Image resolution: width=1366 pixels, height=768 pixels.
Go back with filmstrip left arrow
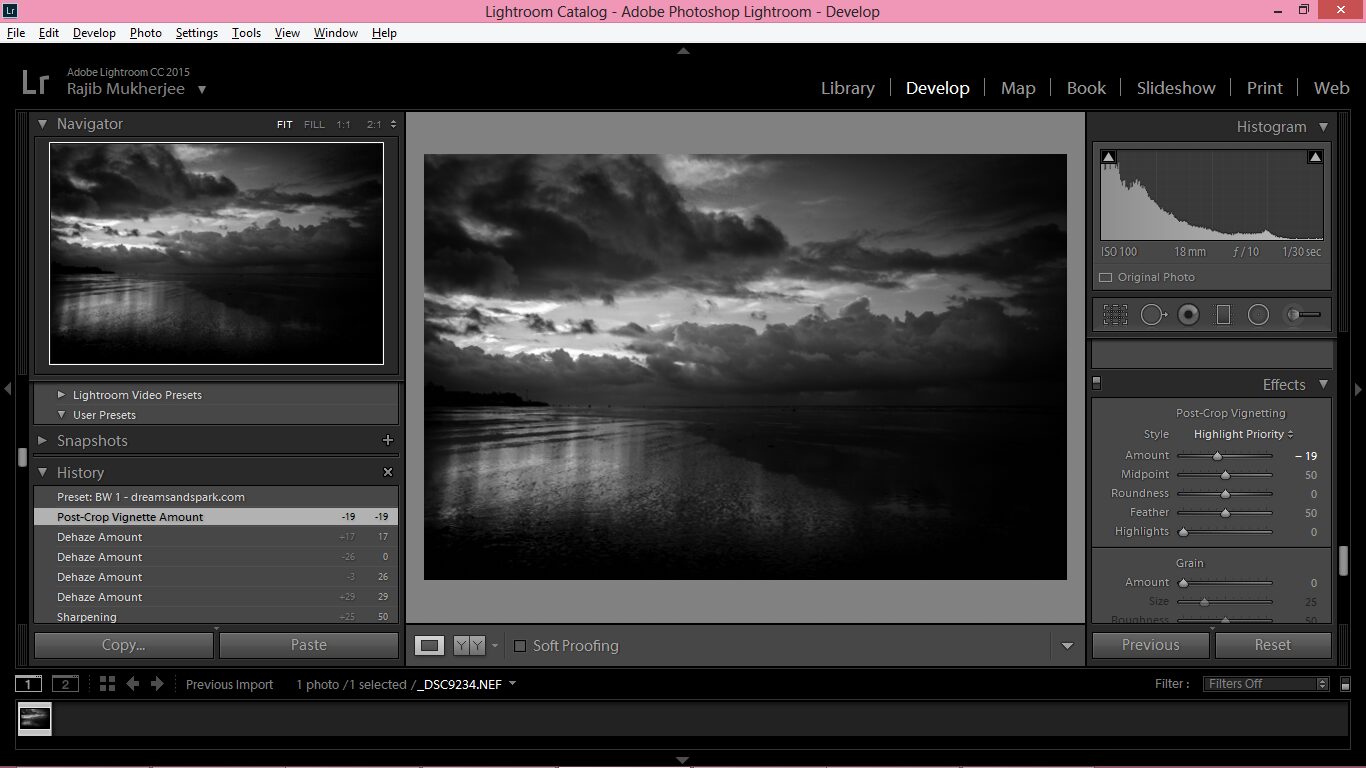[x=132, y=684]
